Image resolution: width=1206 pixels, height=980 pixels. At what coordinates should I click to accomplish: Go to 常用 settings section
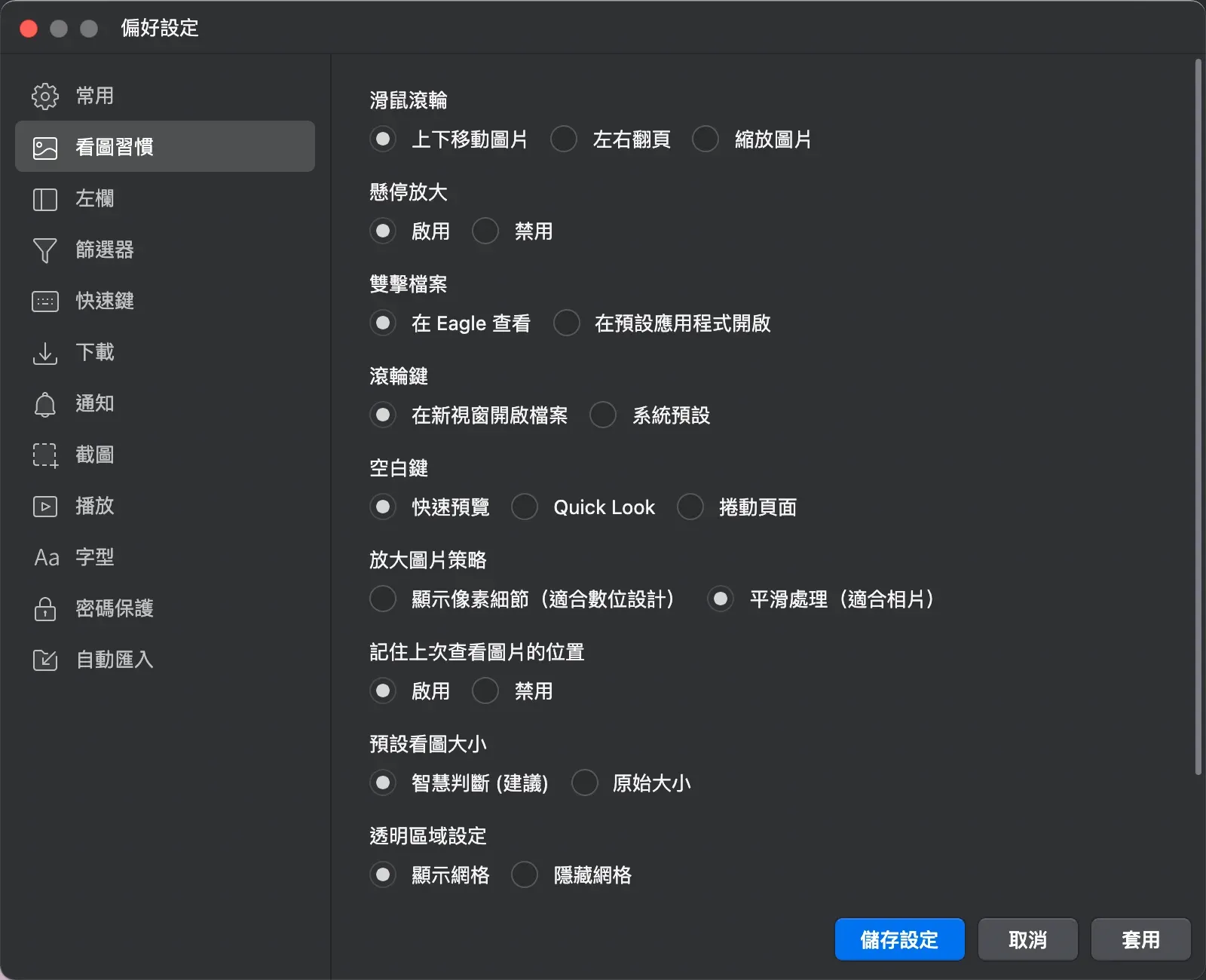coord(165,96)
